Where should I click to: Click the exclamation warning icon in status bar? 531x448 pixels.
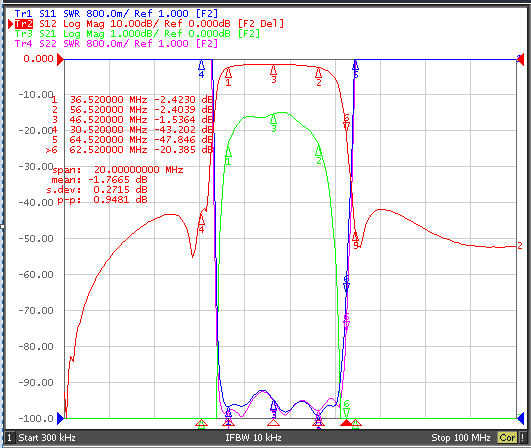click(523, 438)
